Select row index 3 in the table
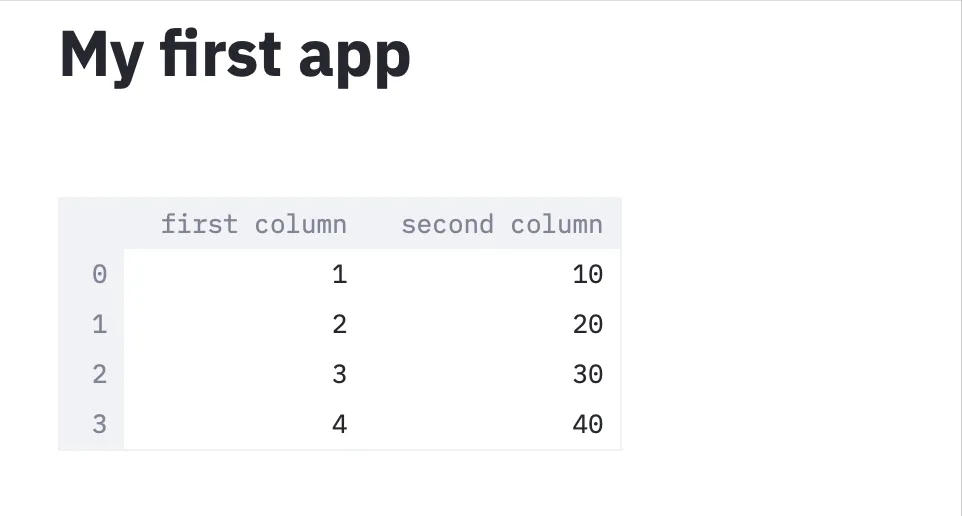Screen dimensions: 962x516 click(x=98, y=424)
